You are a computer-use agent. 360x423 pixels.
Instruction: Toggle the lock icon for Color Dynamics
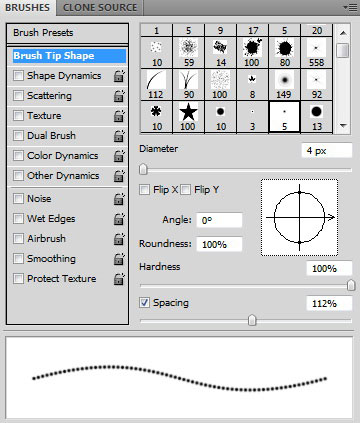click(119, 156)
